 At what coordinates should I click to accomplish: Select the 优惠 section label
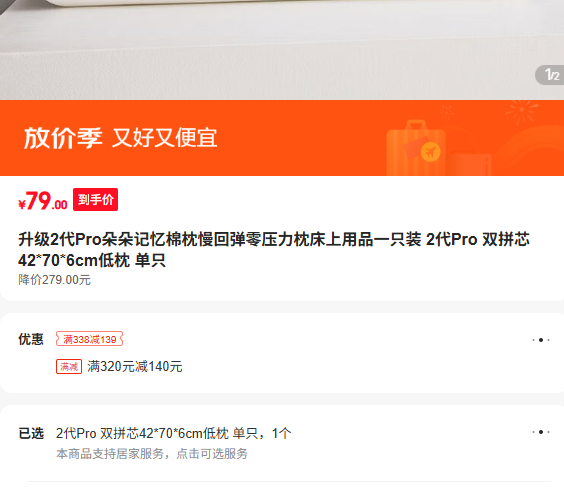31,339
